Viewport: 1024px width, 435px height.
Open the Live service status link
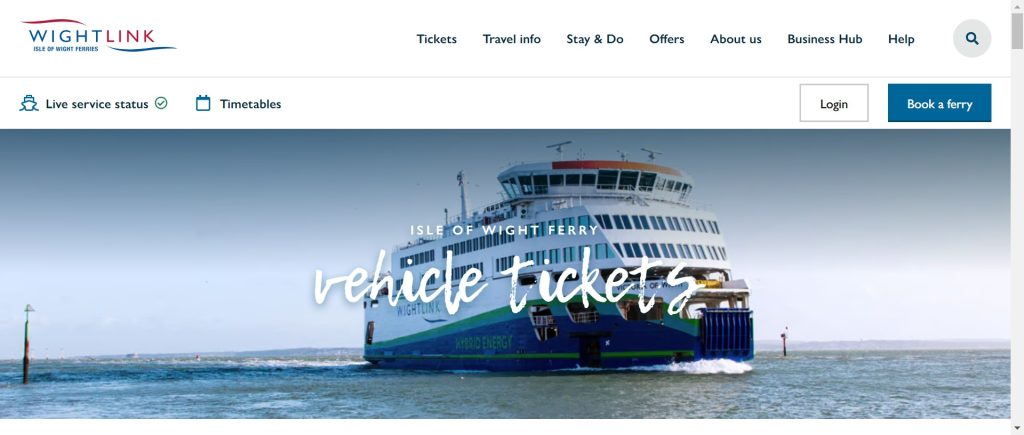click(97, 104)
